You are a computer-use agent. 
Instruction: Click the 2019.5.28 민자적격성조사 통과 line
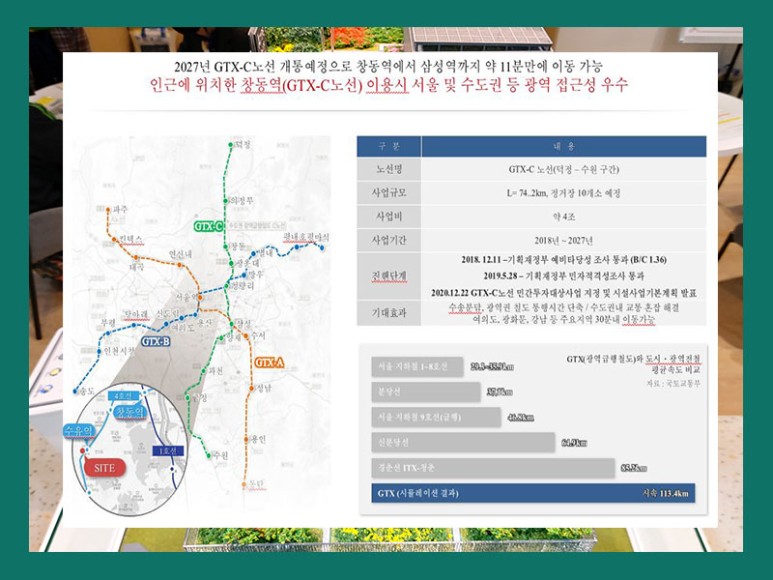[563, 276]
